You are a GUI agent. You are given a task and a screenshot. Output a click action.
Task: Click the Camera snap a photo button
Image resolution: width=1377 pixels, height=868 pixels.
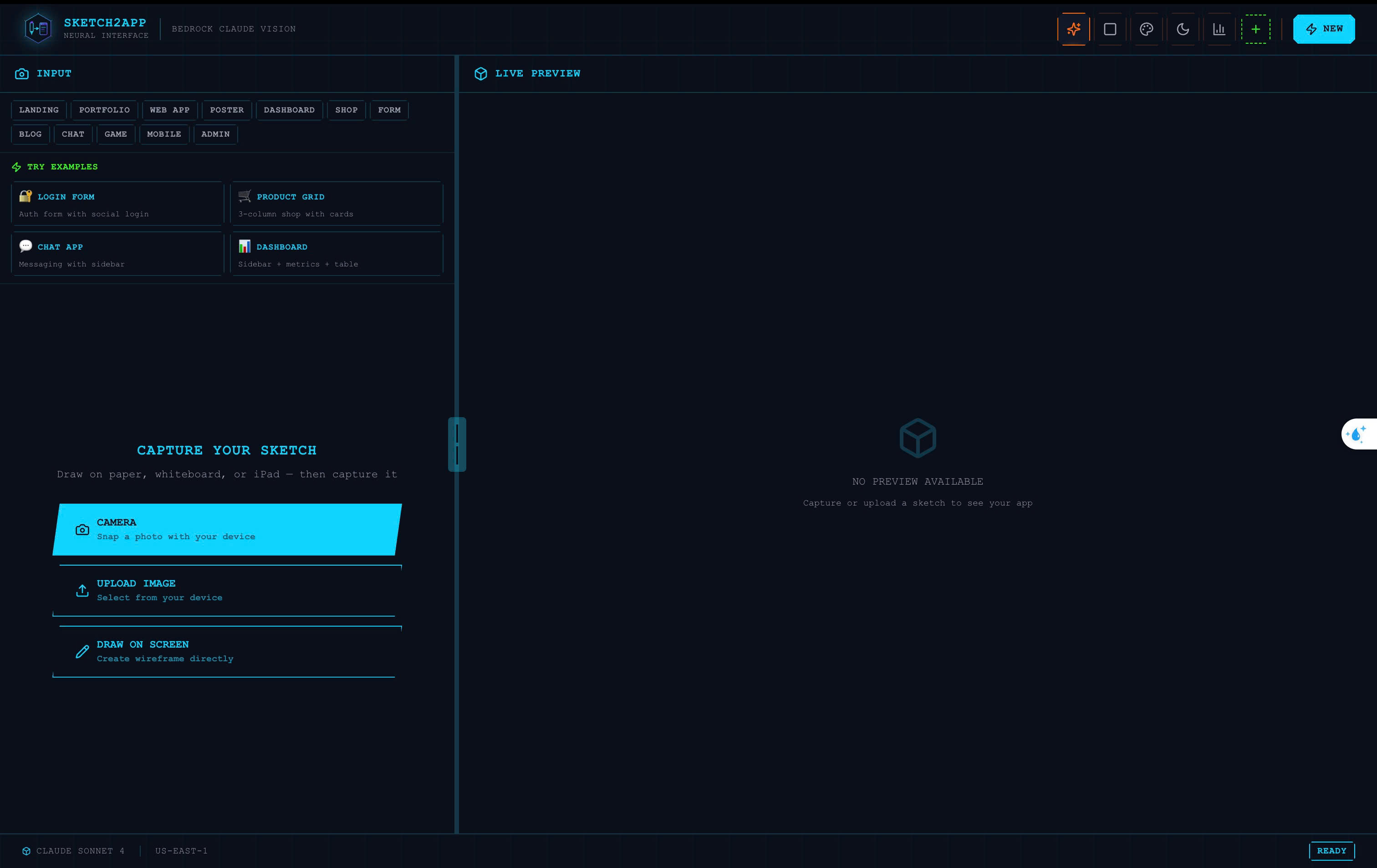(227, 530)
